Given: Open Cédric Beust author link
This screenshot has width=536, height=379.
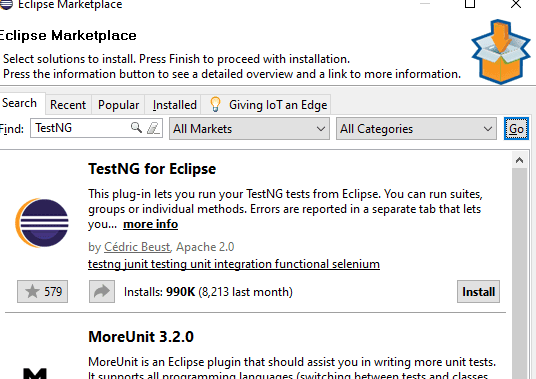Looking at the screenshot, I should click(137, 247).
